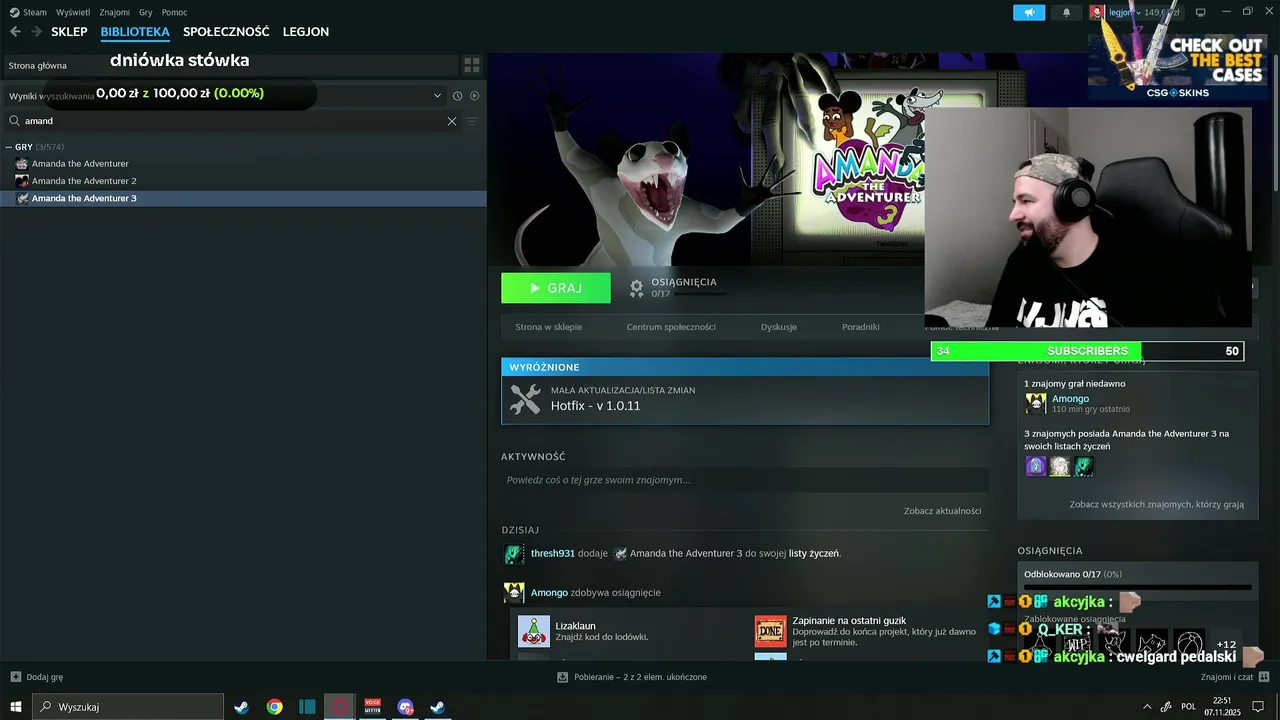Show hidden system tray icons

click(1147, 707)
